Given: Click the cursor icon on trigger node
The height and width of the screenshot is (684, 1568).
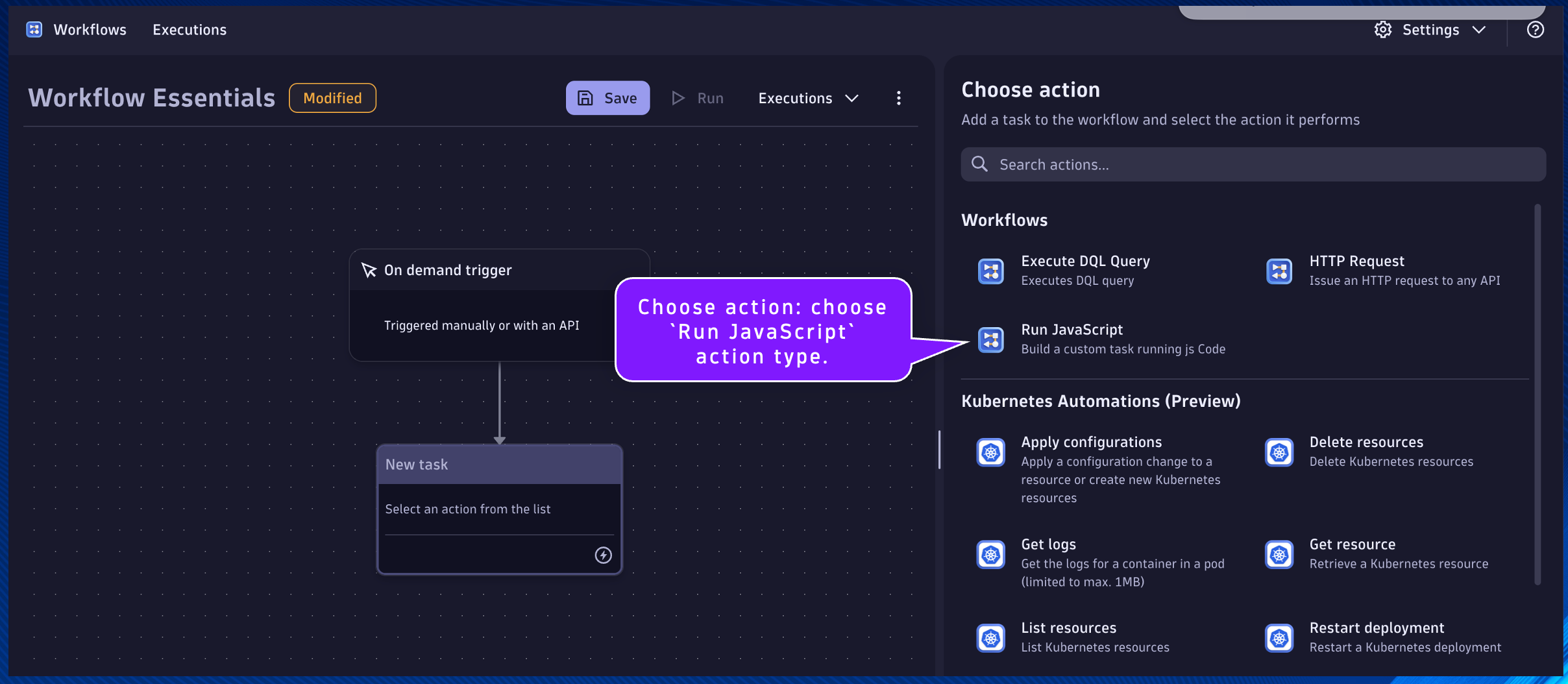Looking at the screenshot, I should coord(369,270).
